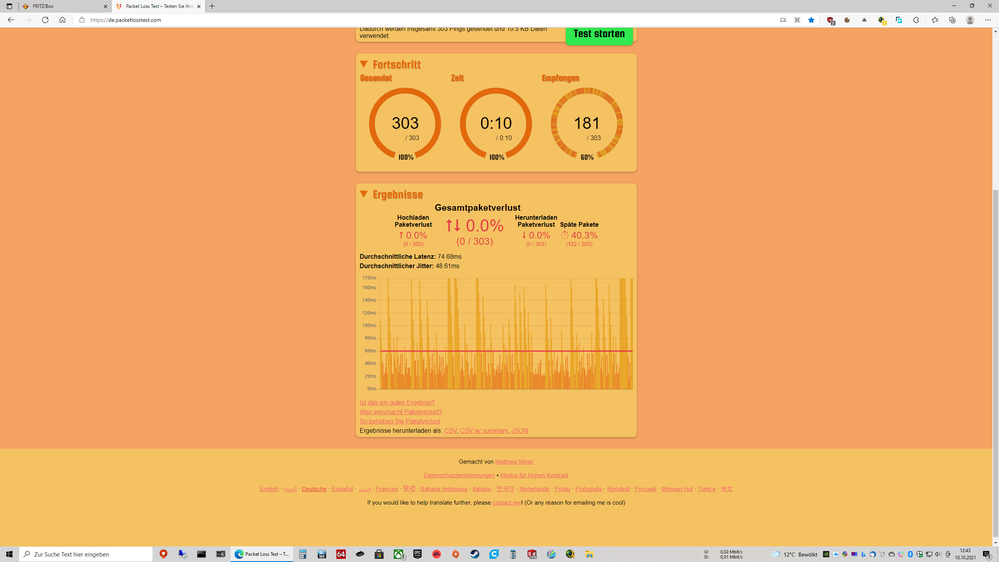Open Edge favorites star-list icon
The height and width of the screenshot is (562, 999).
click(935, 20)
